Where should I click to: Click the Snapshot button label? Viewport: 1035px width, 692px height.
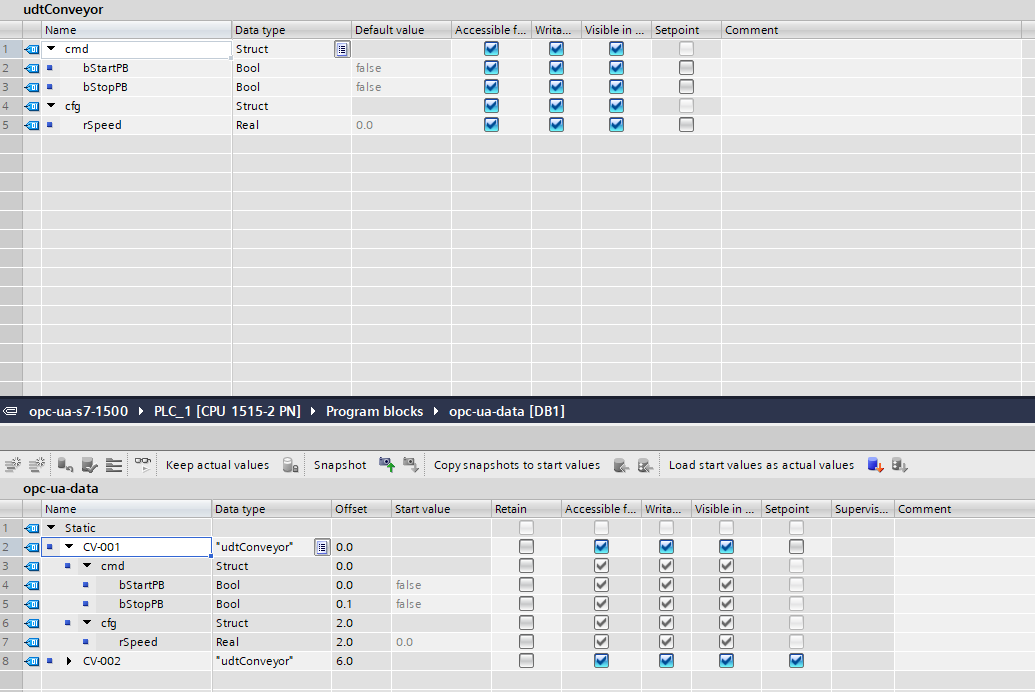click(340, 465)
